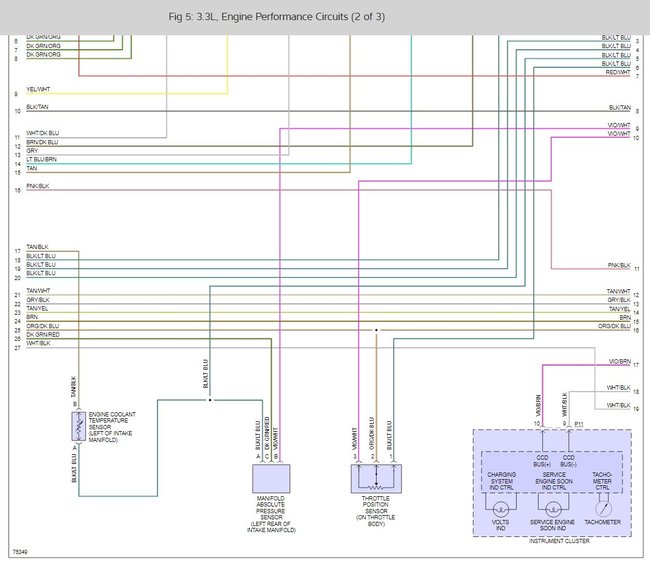This screenshot has width=650, height=565.
Task: Click the 'CCD BUS(-)' label
Action: coord(568,461)
